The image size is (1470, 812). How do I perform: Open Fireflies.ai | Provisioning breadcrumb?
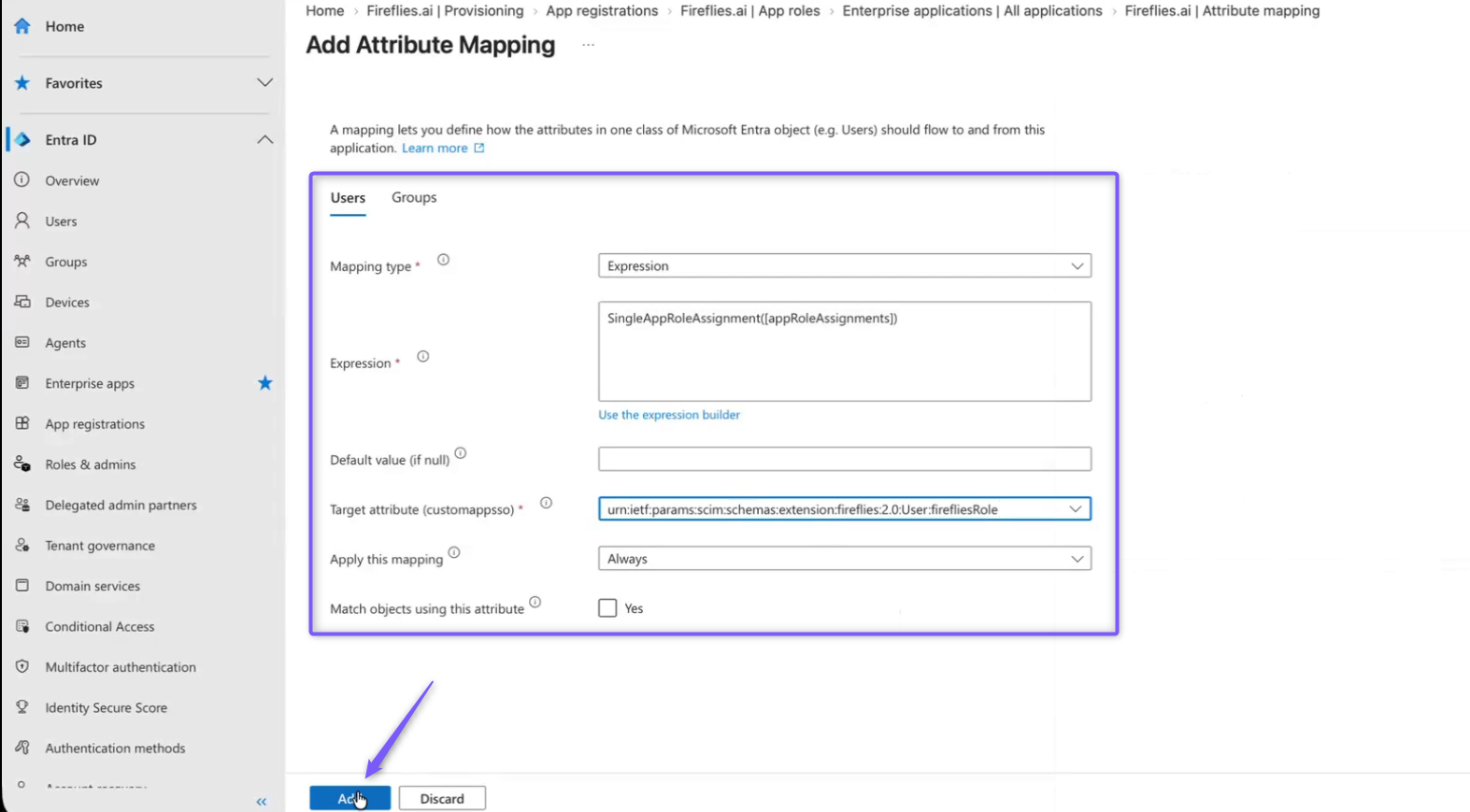pyautogui.click(x=445, y=11)
